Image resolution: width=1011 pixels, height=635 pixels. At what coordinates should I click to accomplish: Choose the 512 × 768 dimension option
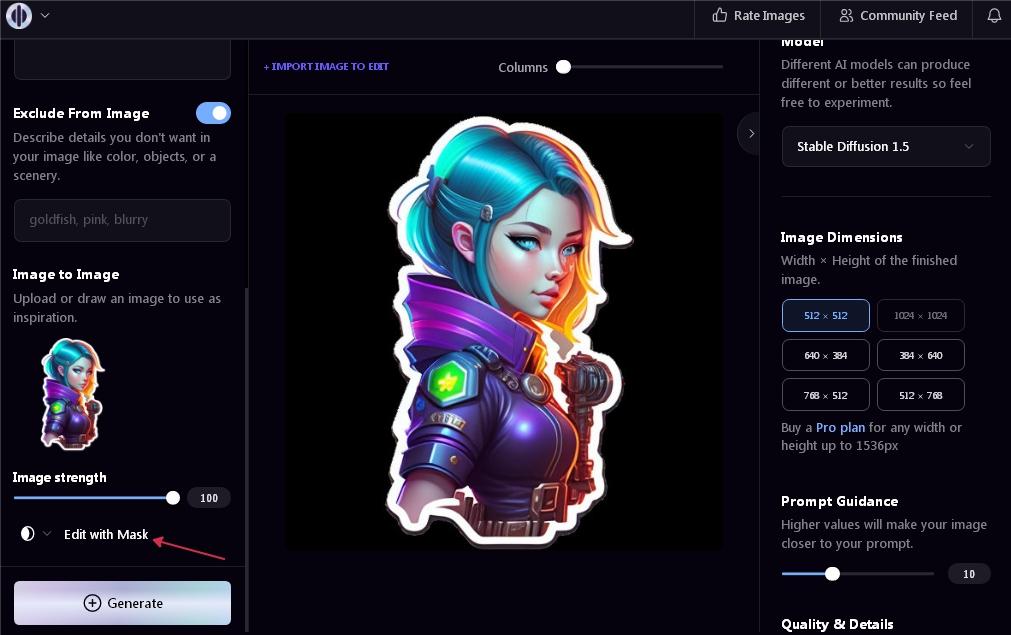920,395
